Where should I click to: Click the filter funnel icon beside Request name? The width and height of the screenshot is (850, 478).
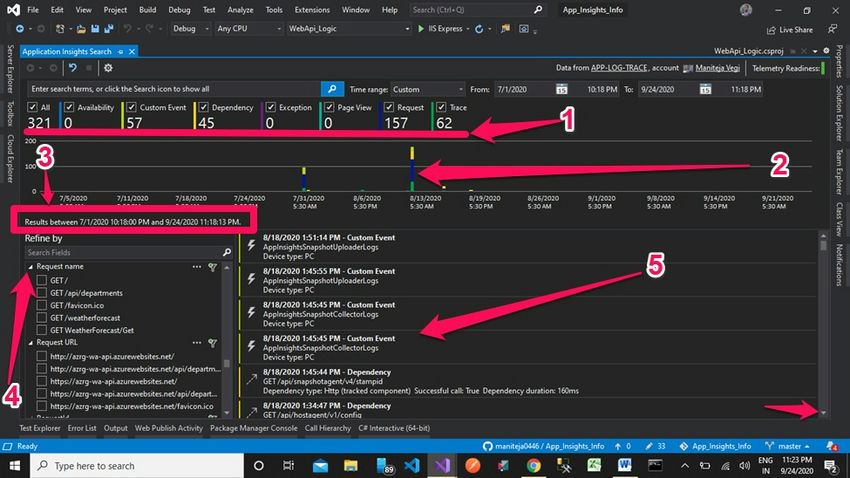(x=212, y=267)
